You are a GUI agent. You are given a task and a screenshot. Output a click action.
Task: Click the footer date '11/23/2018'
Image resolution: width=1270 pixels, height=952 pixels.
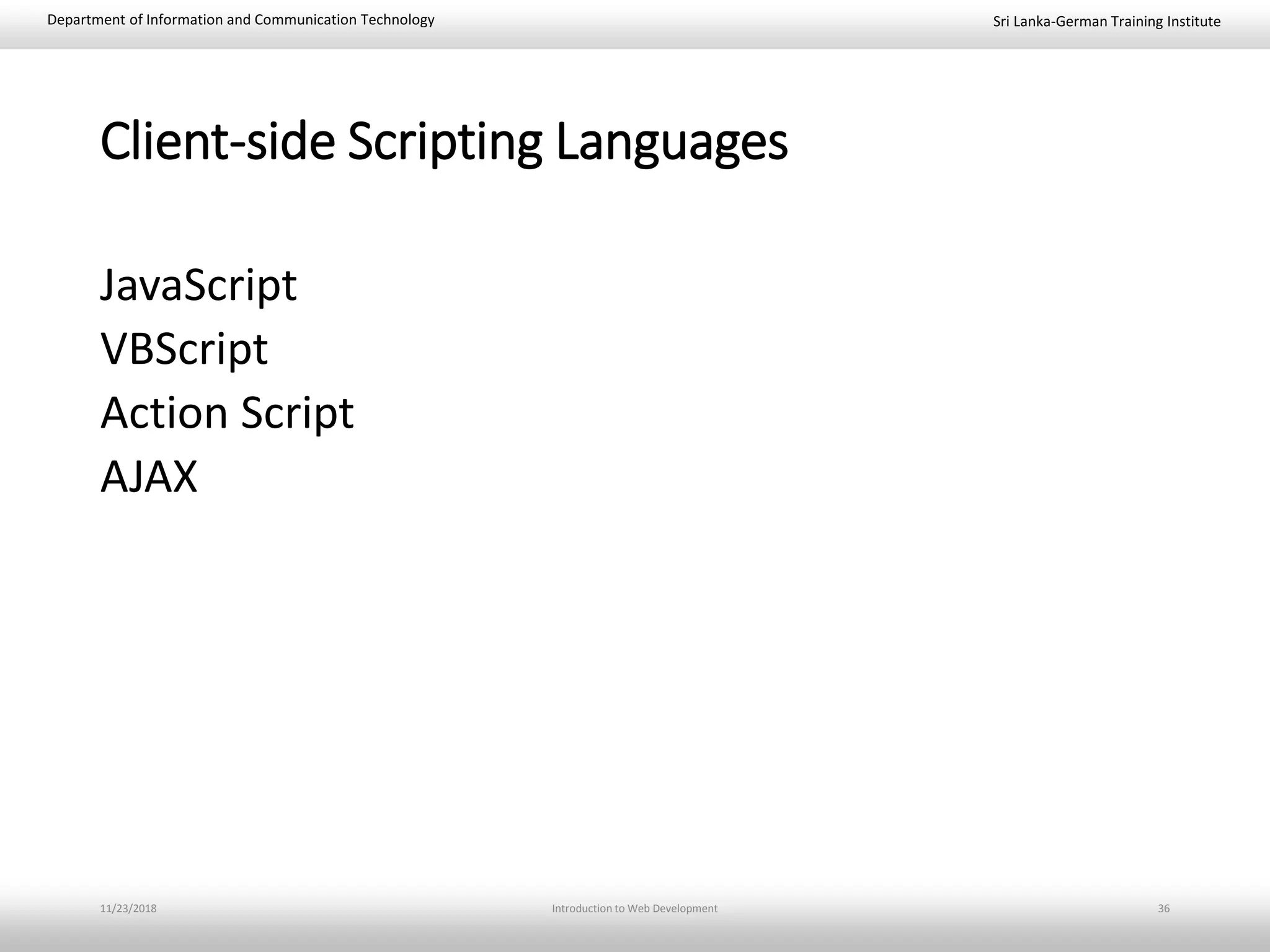click(x=128, y=909)
